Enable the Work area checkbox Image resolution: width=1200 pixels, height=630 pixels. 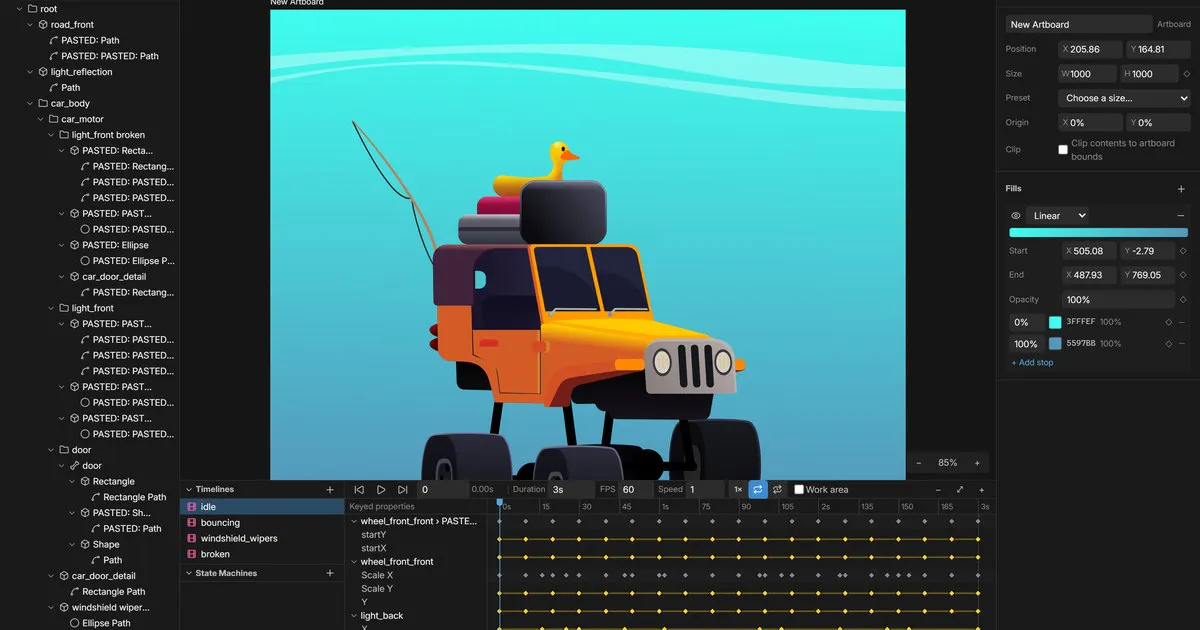tap(799, 490)
